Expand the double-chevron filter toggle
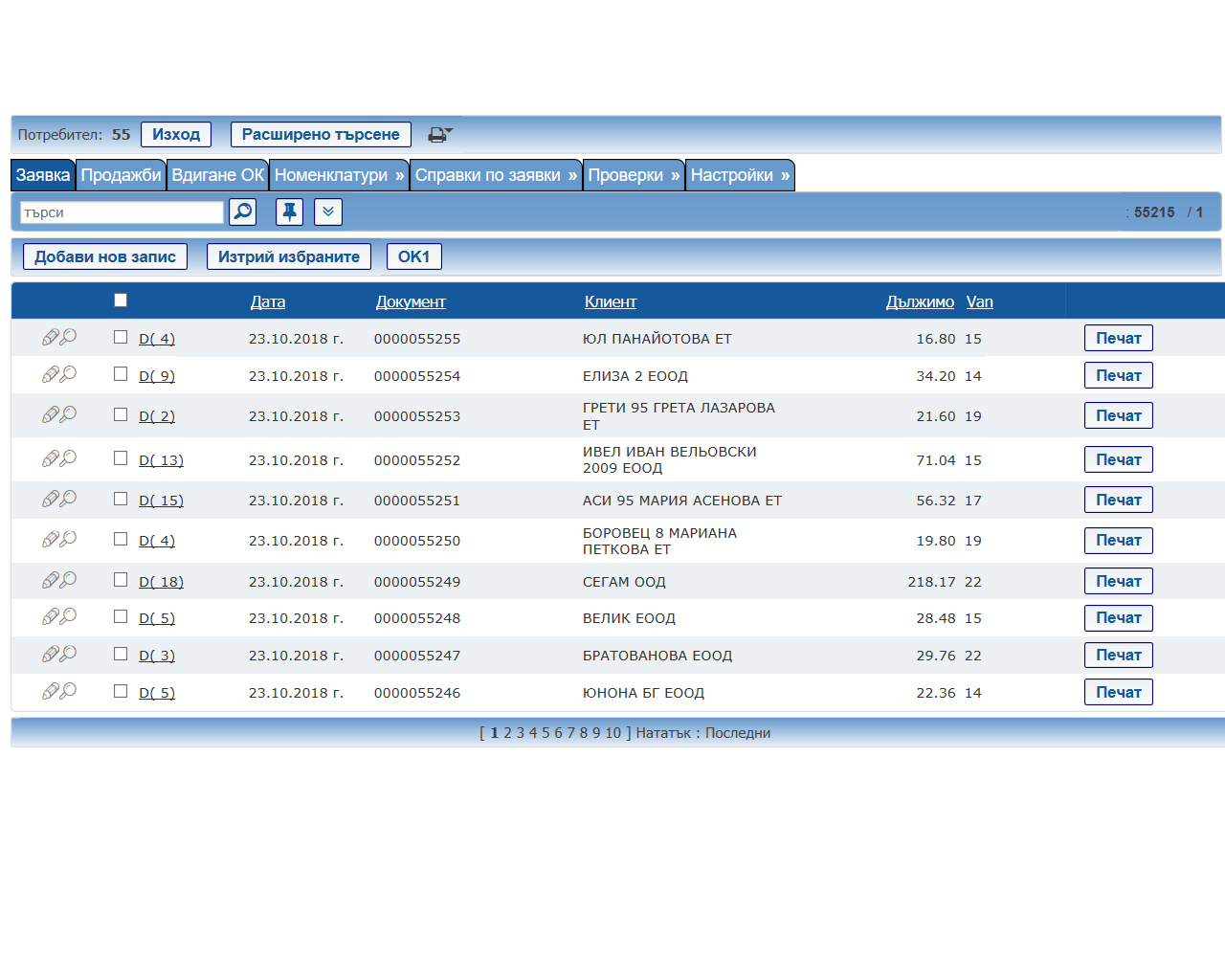Screen dimensions: 1225x980 328,212
